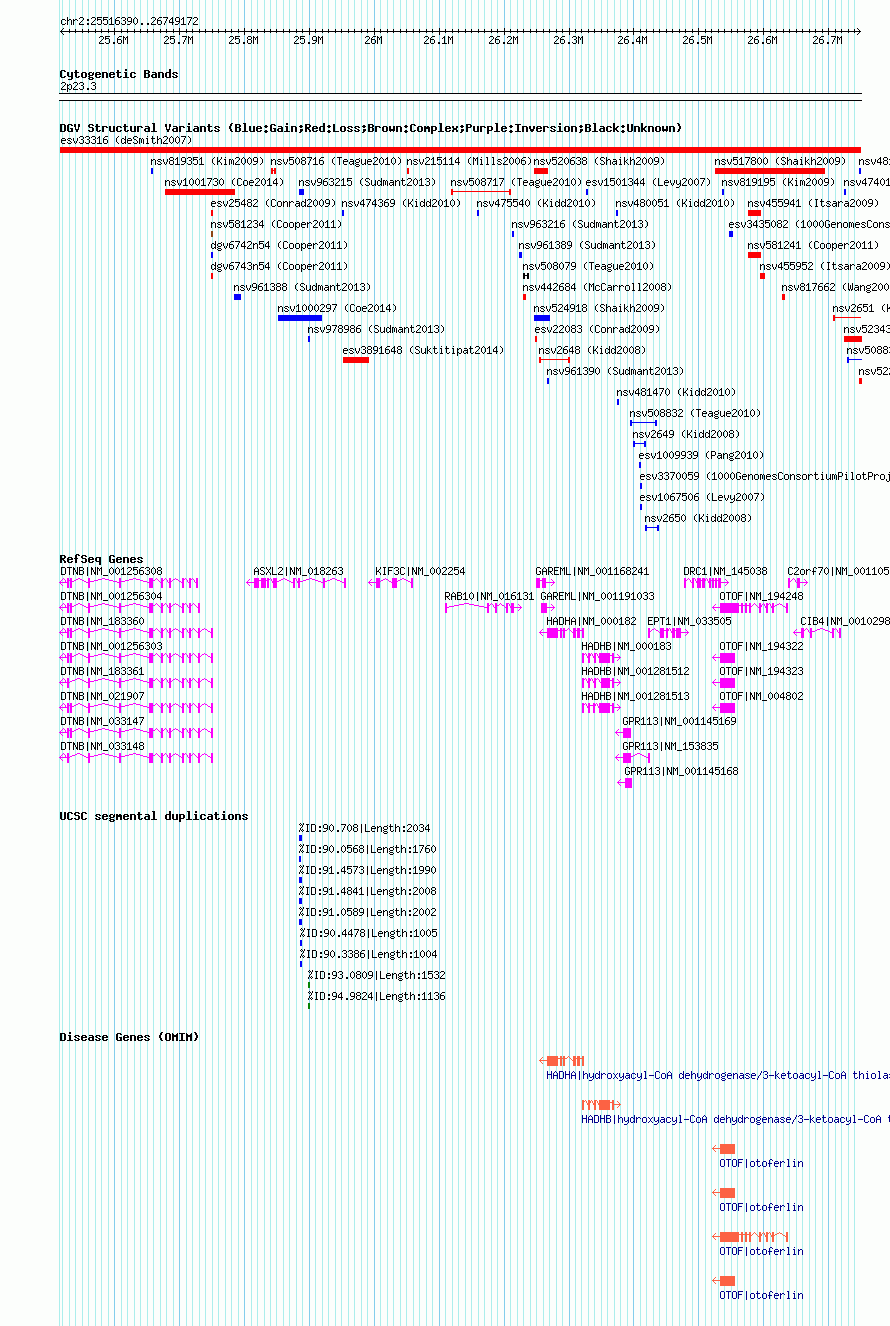Open variant nsv2649 (Kidd2008)
The width and height of the screenshot is (890, 1326).
click(686, 434)
